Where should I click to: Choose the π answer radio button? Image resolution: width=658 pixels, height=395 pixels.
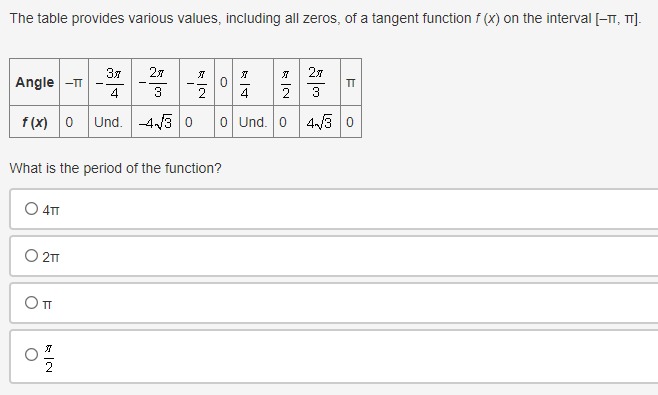31,303
